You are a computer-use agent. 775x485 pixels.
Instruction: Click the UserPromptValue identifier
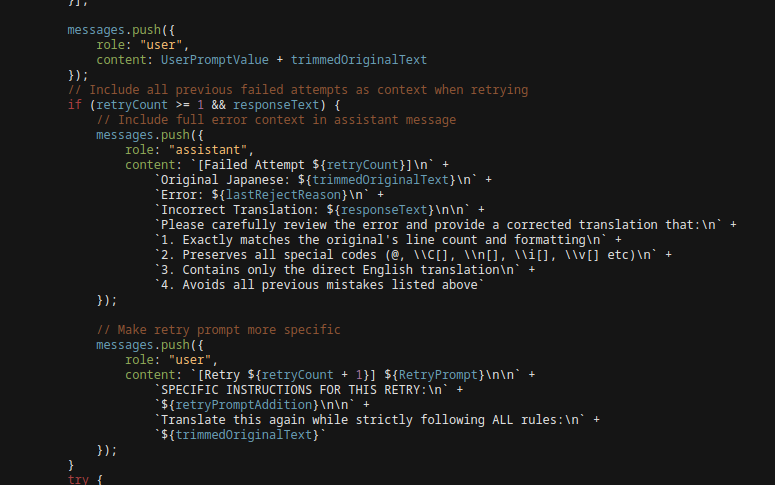point(215,60)
